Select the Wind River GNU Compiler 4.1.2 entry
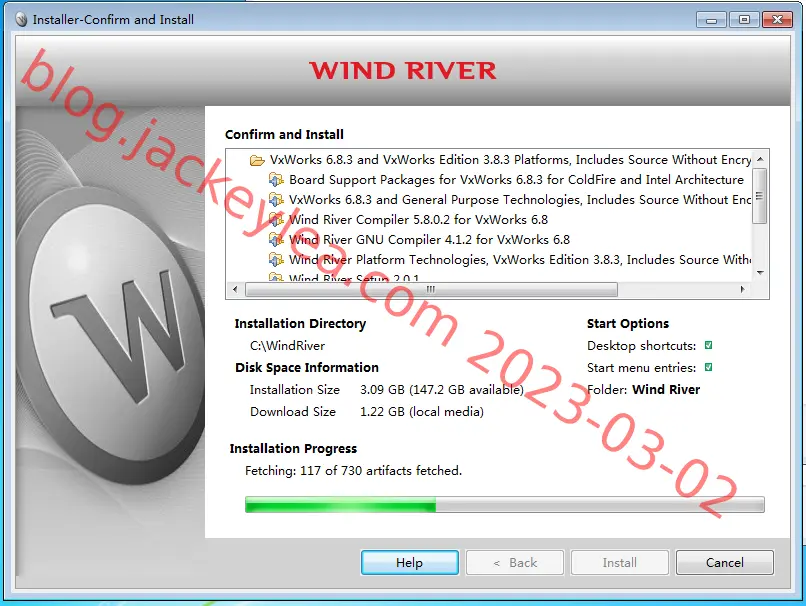Screen dimensions: 806x606 pos(429,240)
